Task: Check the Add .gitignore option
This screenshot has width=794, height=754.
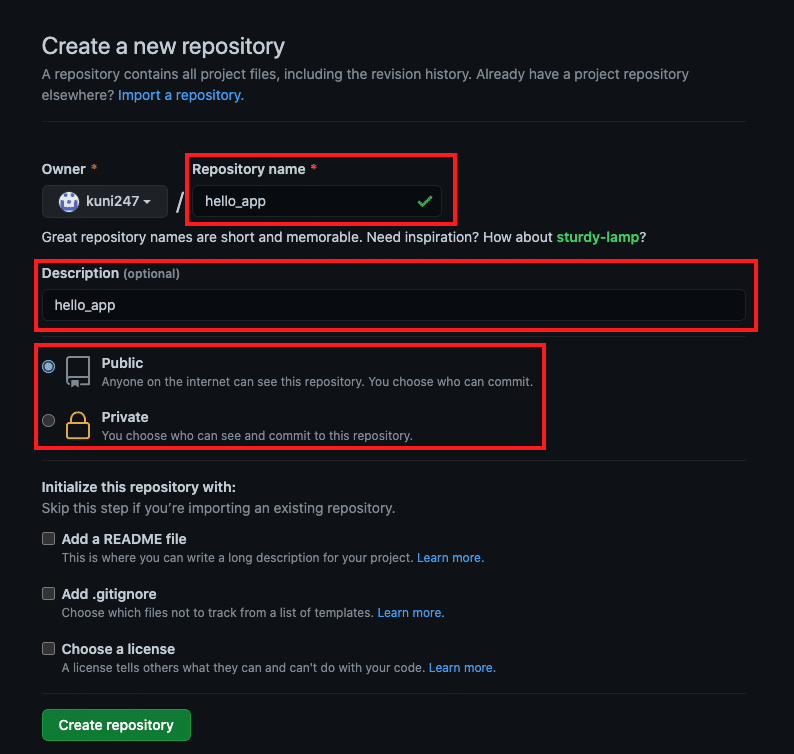Action: pos(48,593)
